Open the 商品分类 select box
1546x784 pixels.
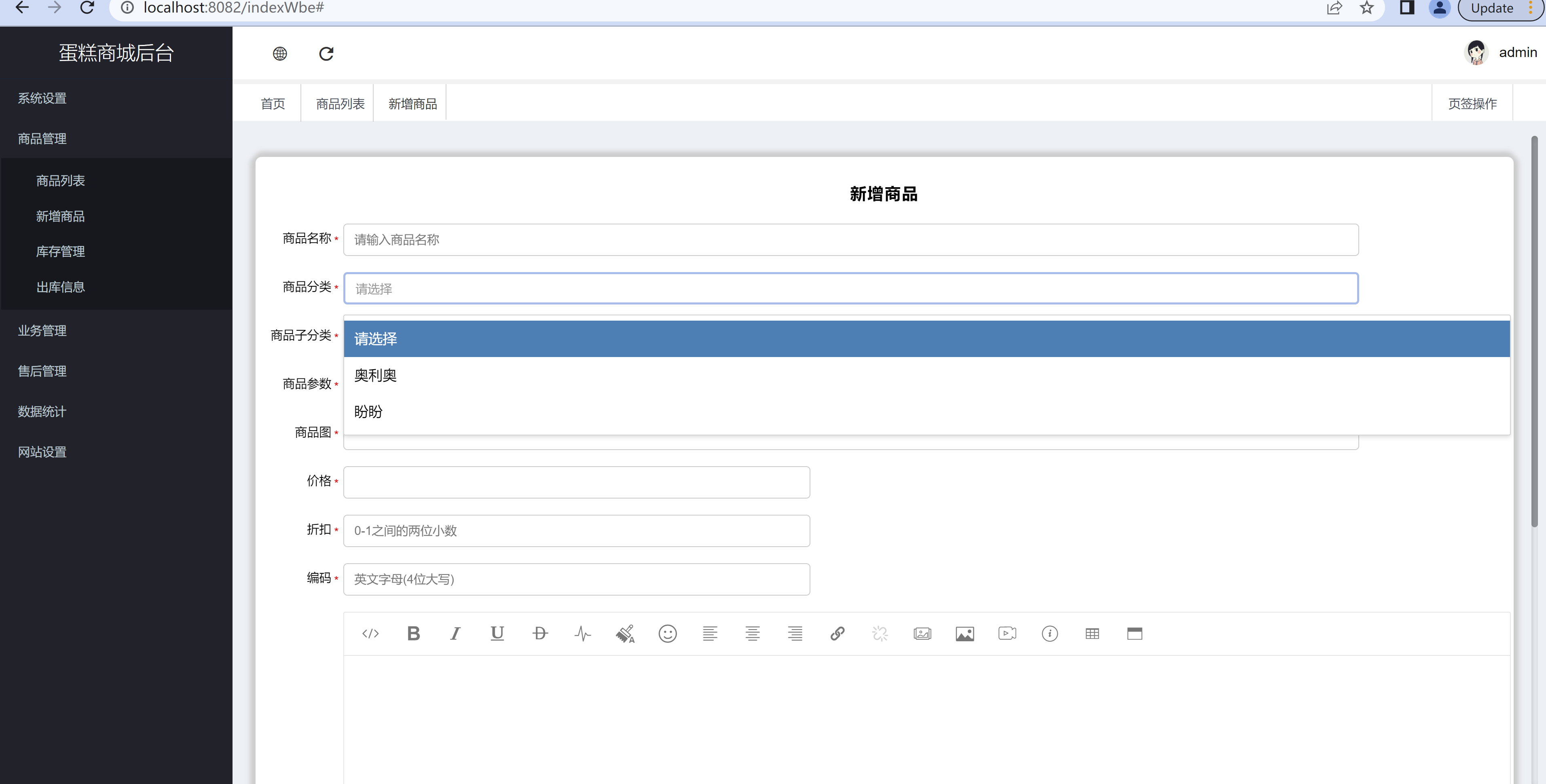point(850,289)
